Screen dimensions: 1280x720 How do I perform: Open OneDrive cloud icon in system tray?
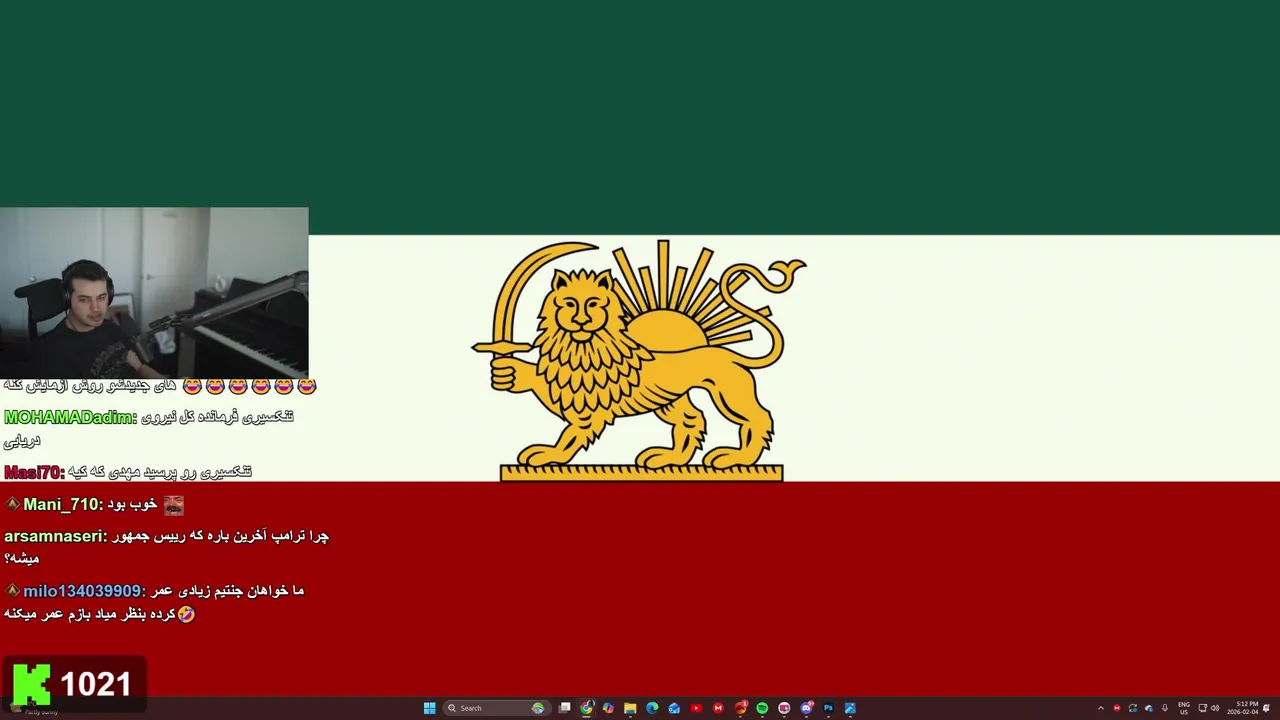[1149, 708]
